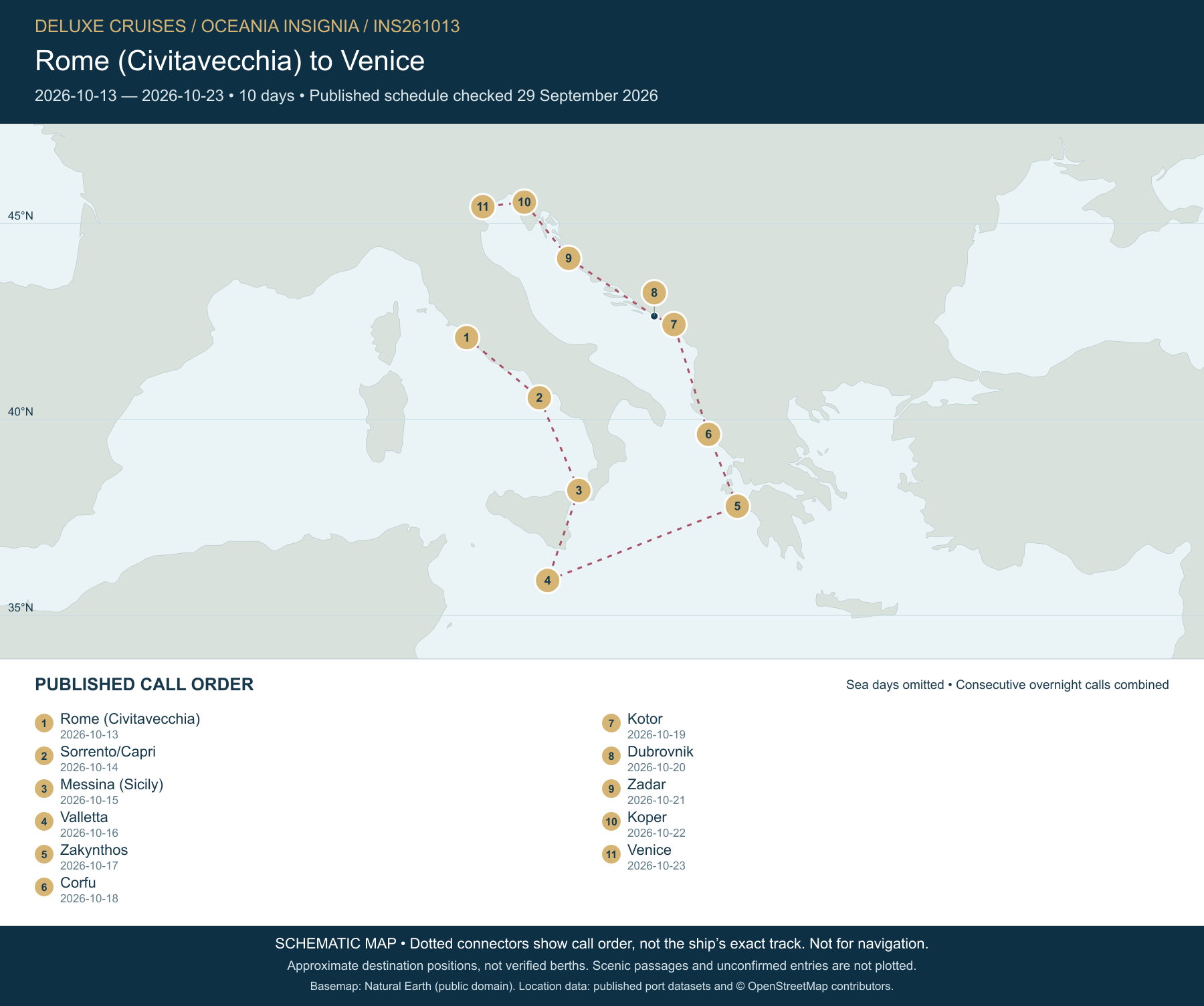Select map marker 8 for Dubrovnik
The image size is (1204, 1006).
(654, 292)
